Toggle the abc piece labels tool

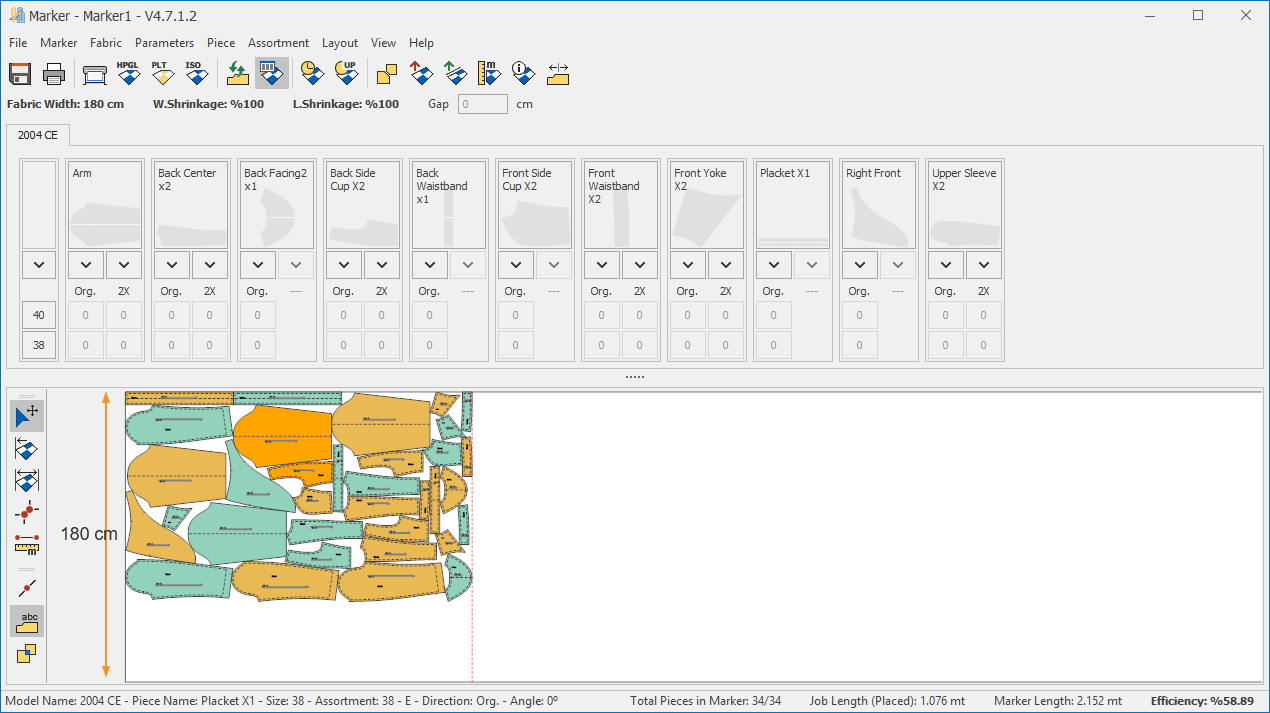point(28,621)
